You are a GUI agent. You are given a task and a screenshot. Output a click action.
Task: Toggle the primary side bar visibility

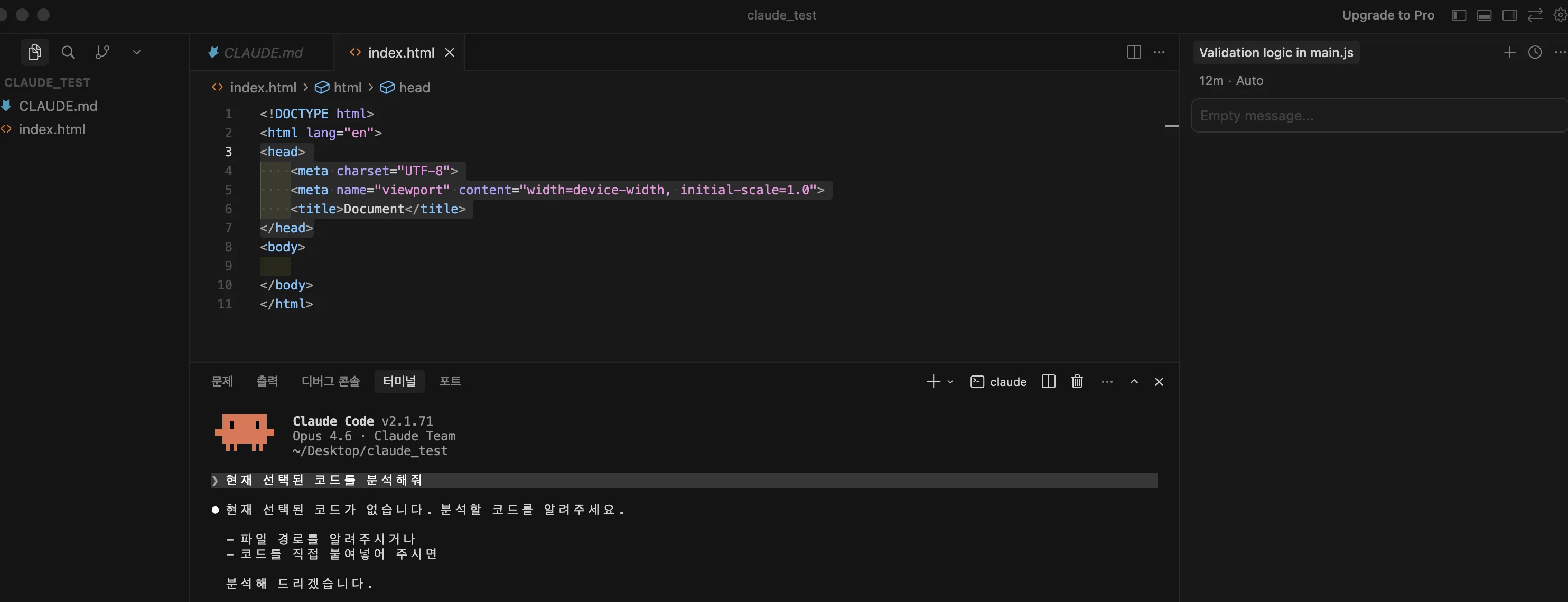coord(1459,15)
